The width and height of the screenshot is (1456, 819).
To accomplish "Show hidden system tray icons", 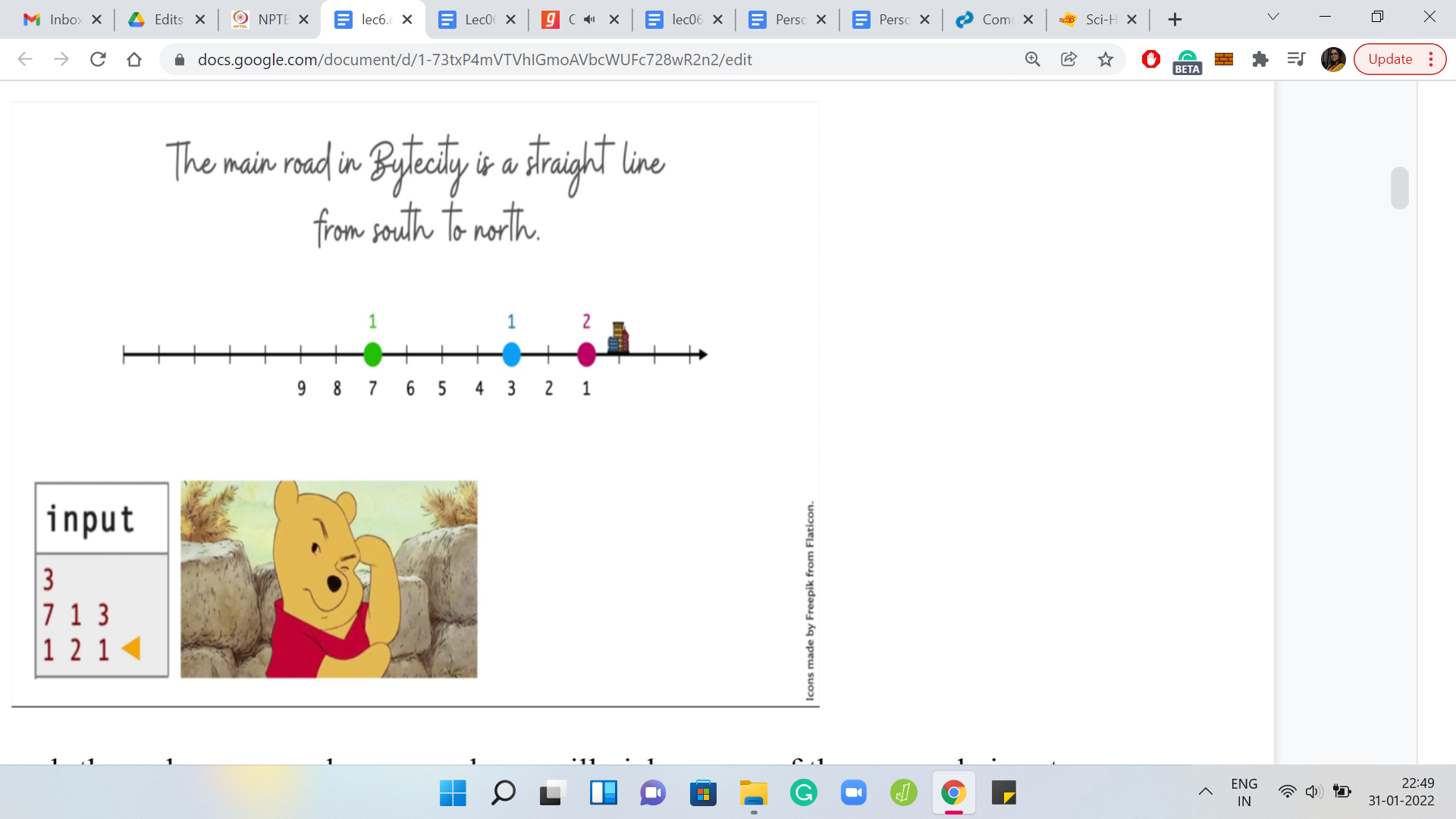I will click(x=1205, y=792).
